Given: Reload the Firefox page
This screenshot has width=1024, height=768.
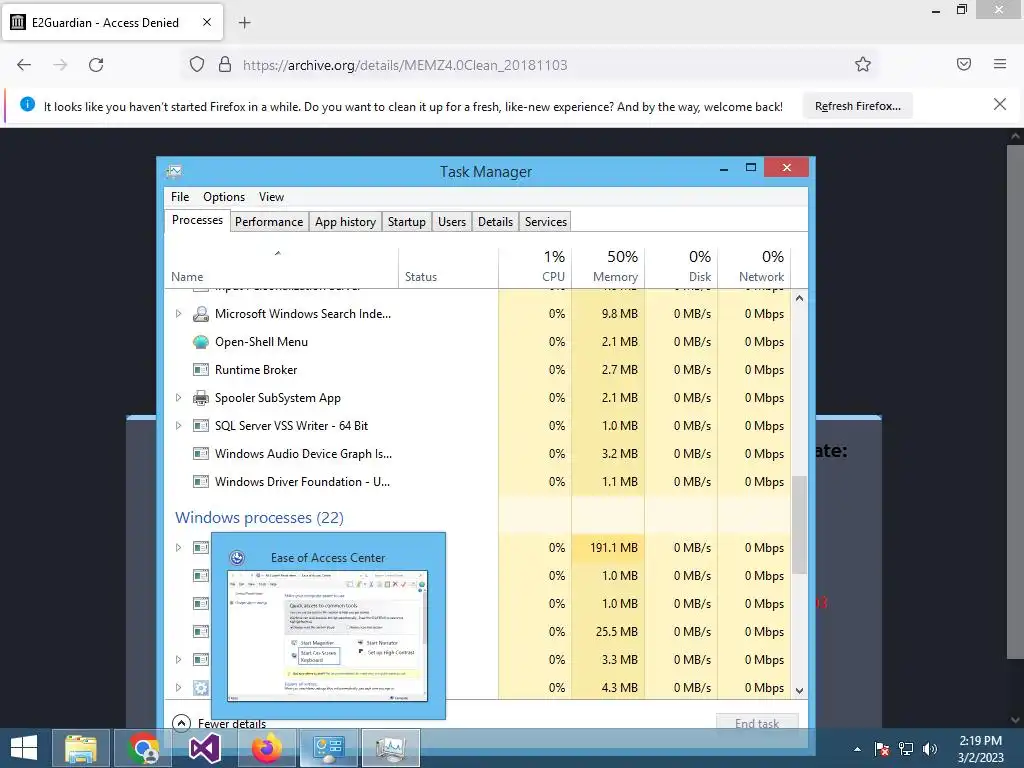Looking at the screenshot, I should [x=96, y=65].
